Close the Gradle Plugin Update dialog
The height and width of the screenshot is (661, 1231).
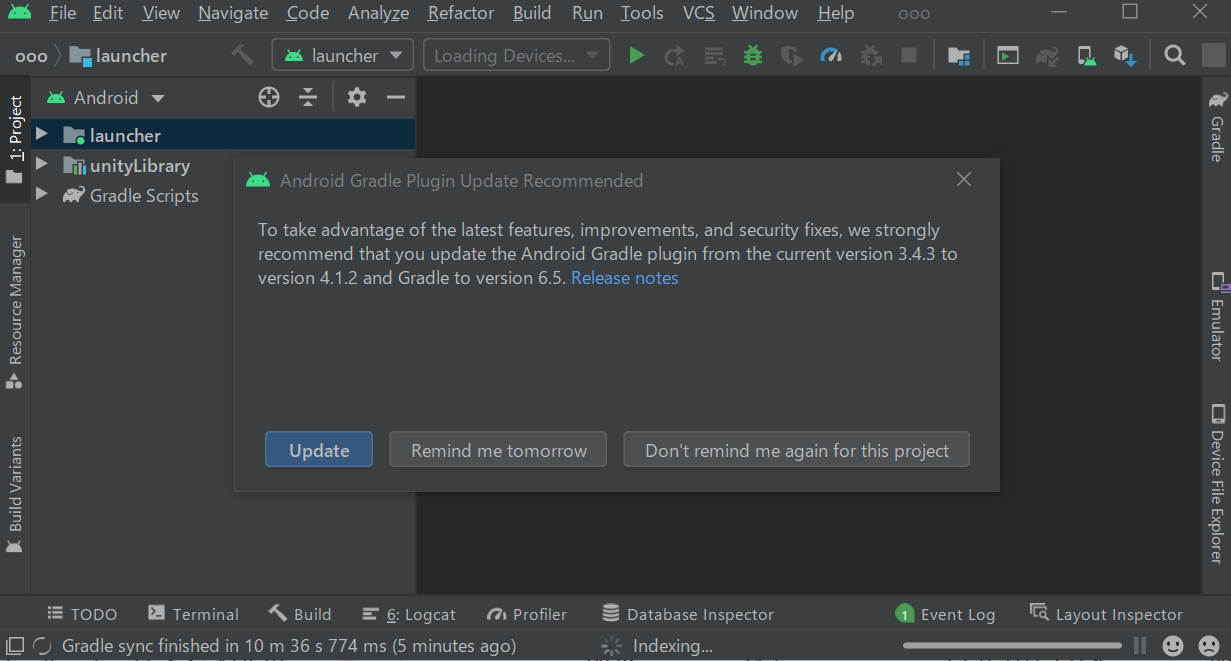964,180
